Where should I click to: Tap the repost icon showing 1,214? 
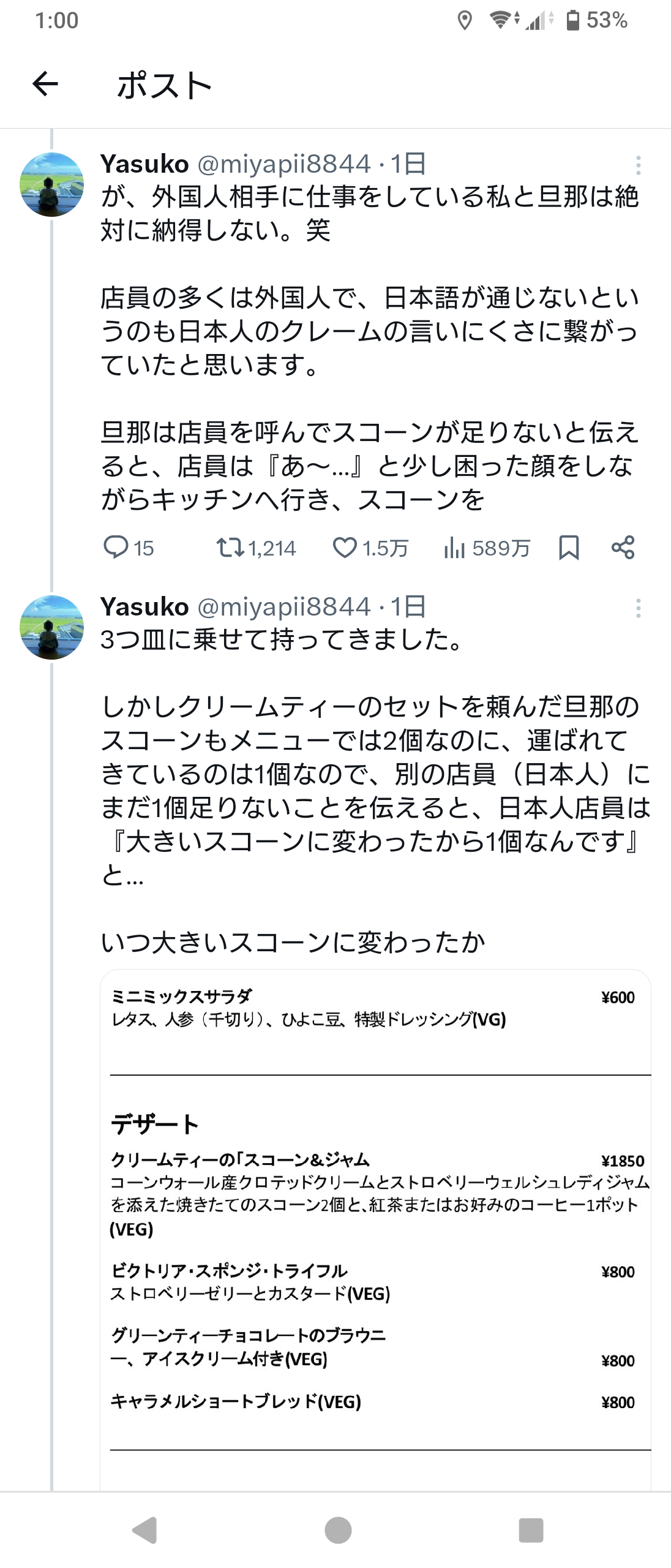tap(230, 547)
